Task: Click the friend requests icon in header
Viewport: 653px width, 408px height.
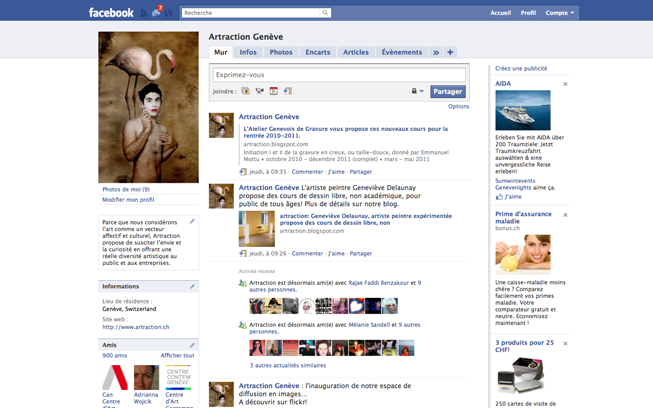Action: (144, 13)
